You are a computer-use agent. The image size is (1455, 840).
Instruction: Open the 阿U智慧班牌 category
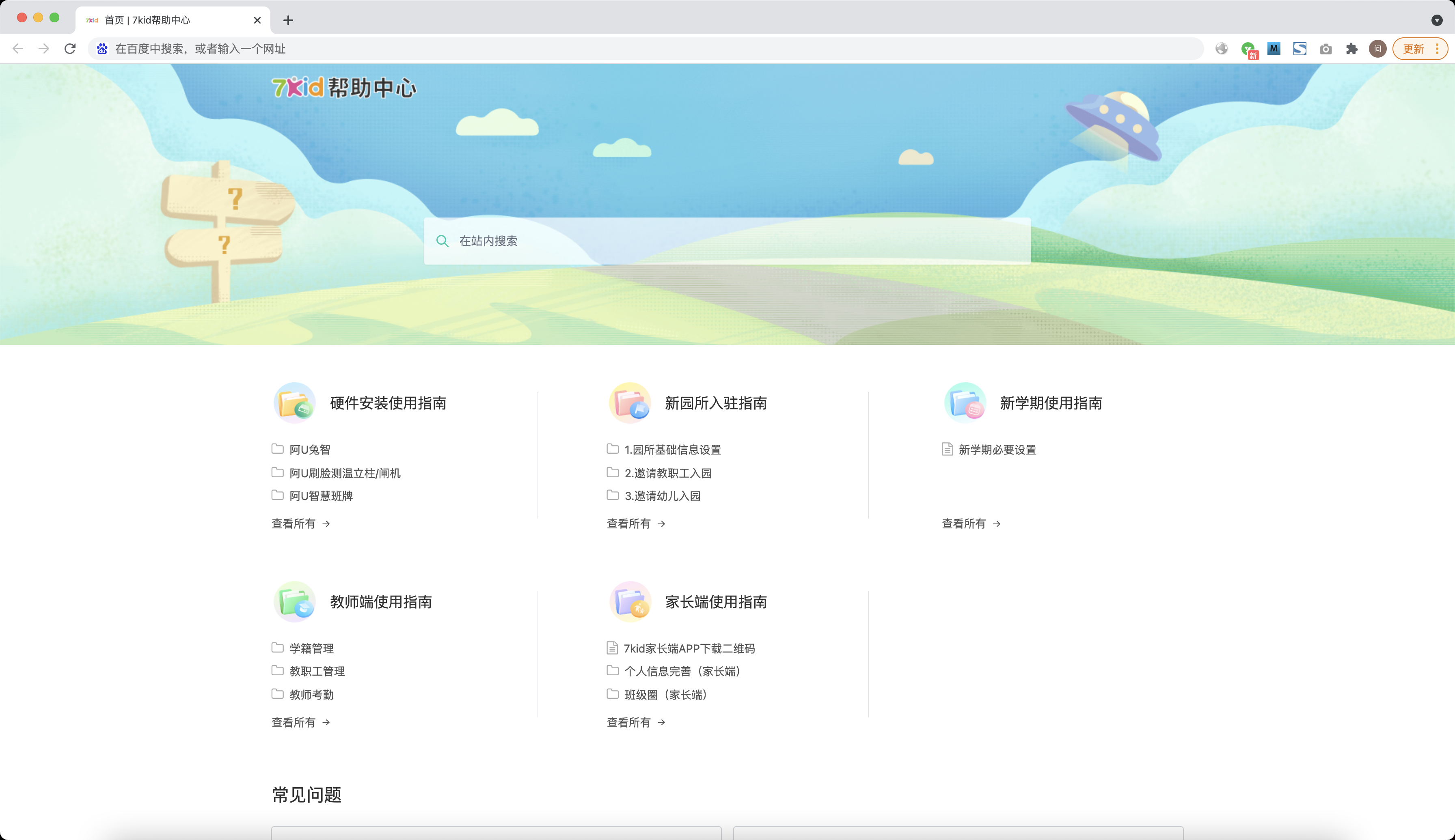pyautogui.click(x=321, y=496)
